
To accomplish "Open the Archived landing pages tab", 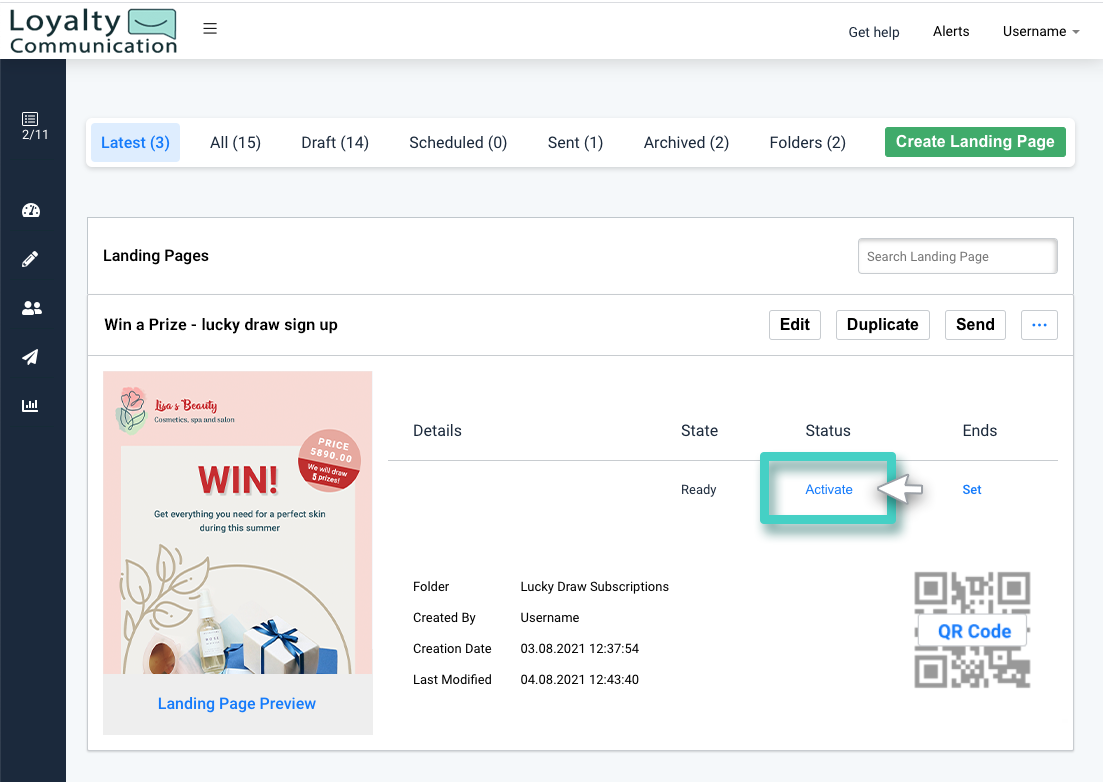I will click(x=686, y=142).
